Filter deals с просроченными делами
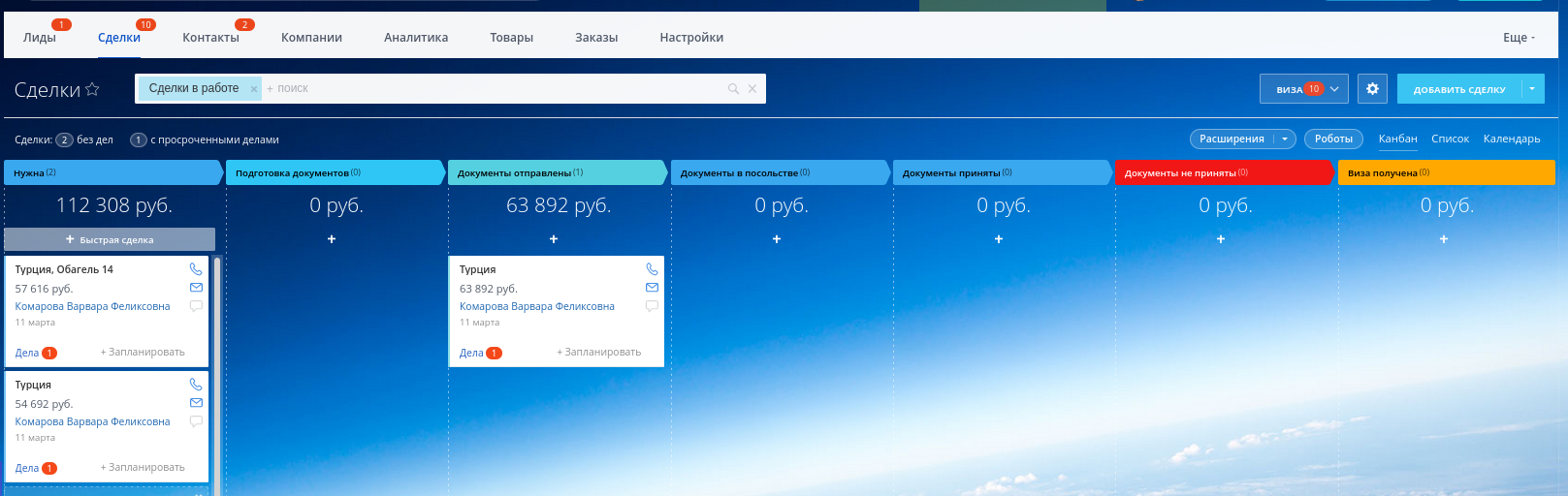The width and height of the screenshot is (1568, 496). click(x=205, y=139)
